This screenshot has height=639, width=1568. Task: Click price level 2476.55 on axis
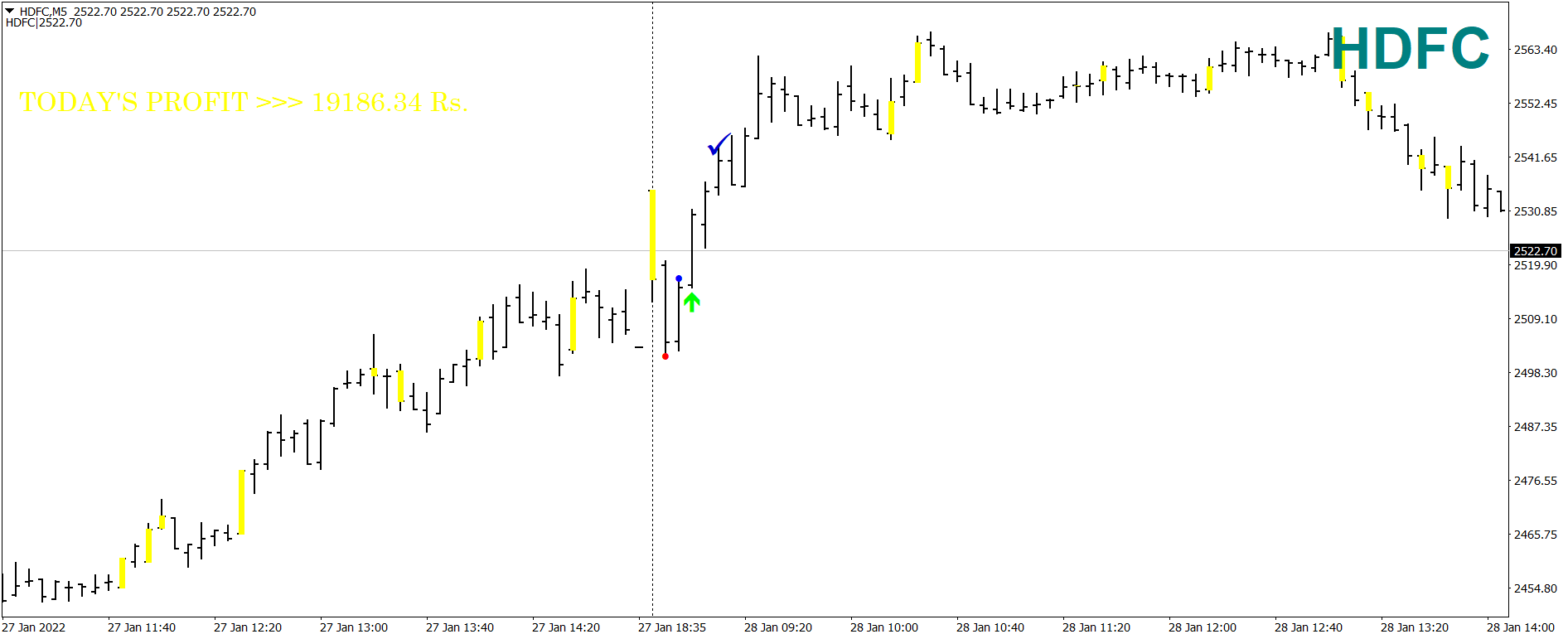(1536, 481)
